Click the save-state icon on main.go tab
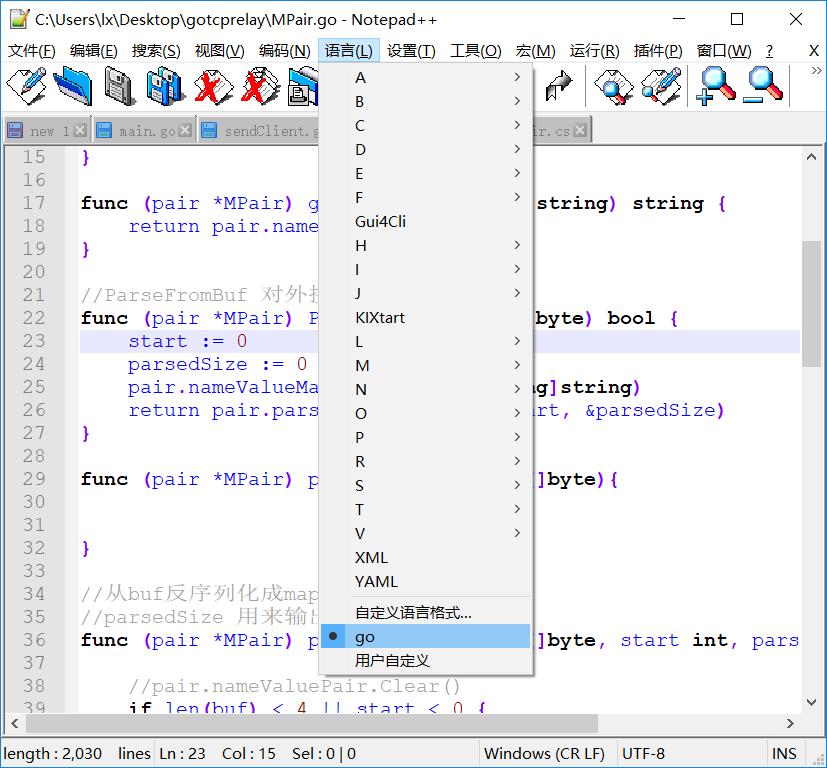827x768 pixels. (x=104, y=130)
